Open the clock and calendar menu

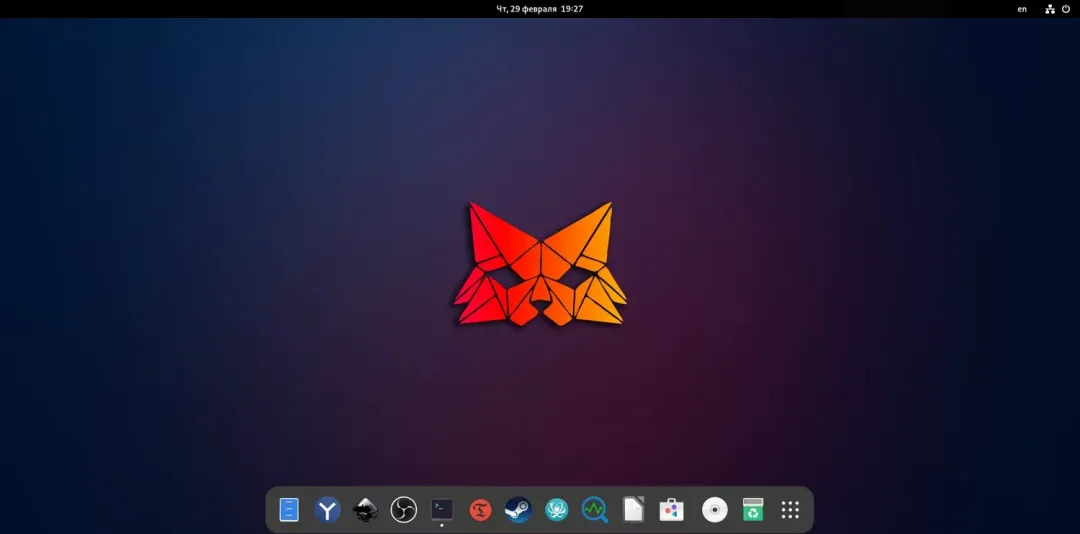(540, 9)
